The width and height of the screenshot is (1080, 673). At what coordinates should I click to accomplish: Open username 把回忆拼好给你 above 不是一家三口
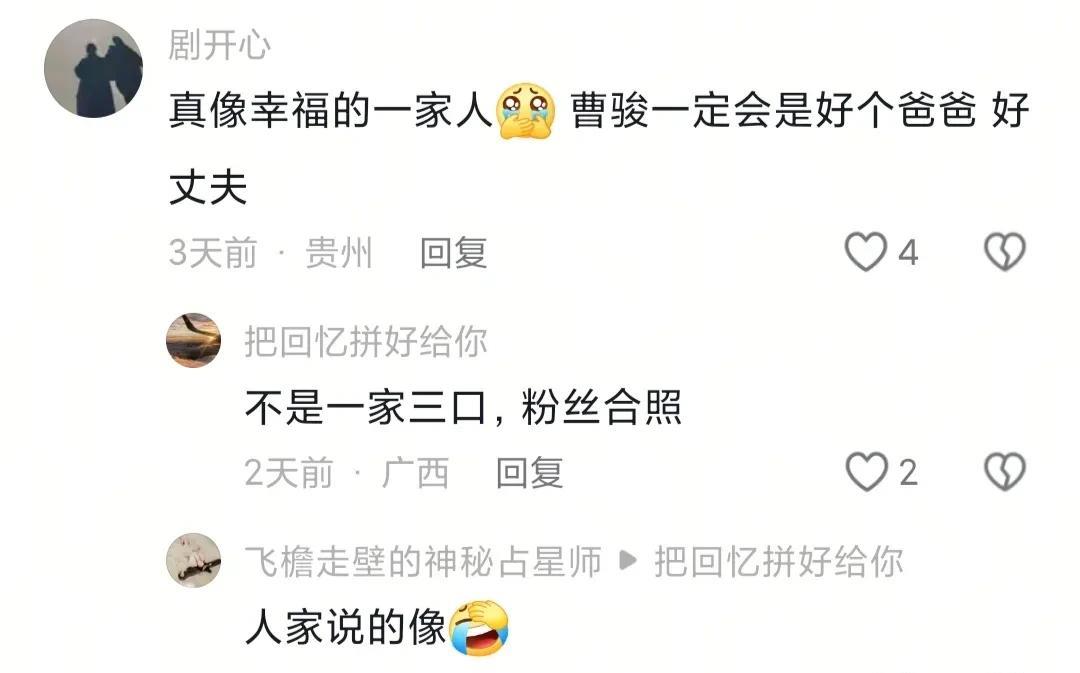[x=366, y=342]
